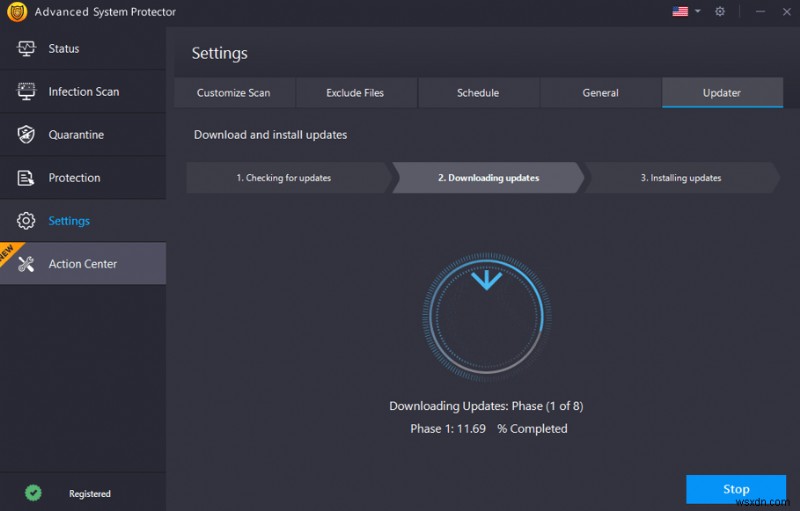
Task: Click step 3 Installing updates
Action: (681, 177)
